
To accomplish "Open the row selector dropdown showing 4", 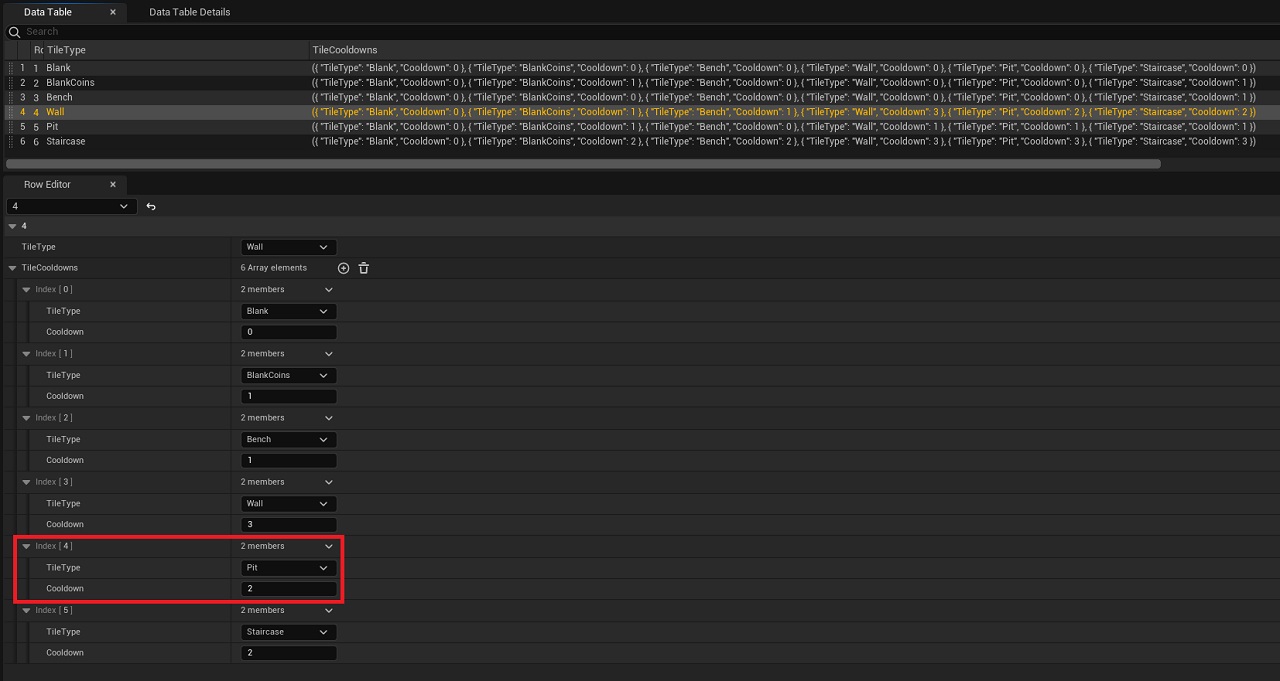I will coord(70,206).
